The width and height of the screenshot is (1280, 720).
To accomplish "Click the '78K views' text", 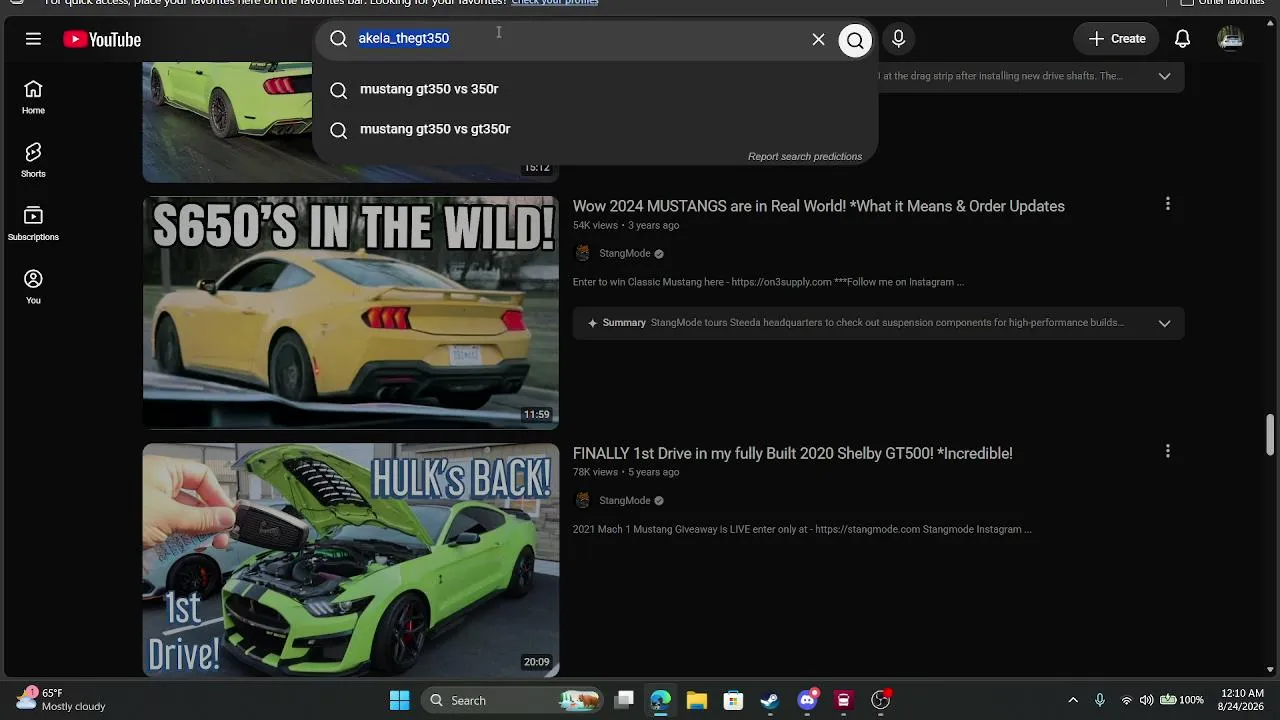I will tap(595, 473).
